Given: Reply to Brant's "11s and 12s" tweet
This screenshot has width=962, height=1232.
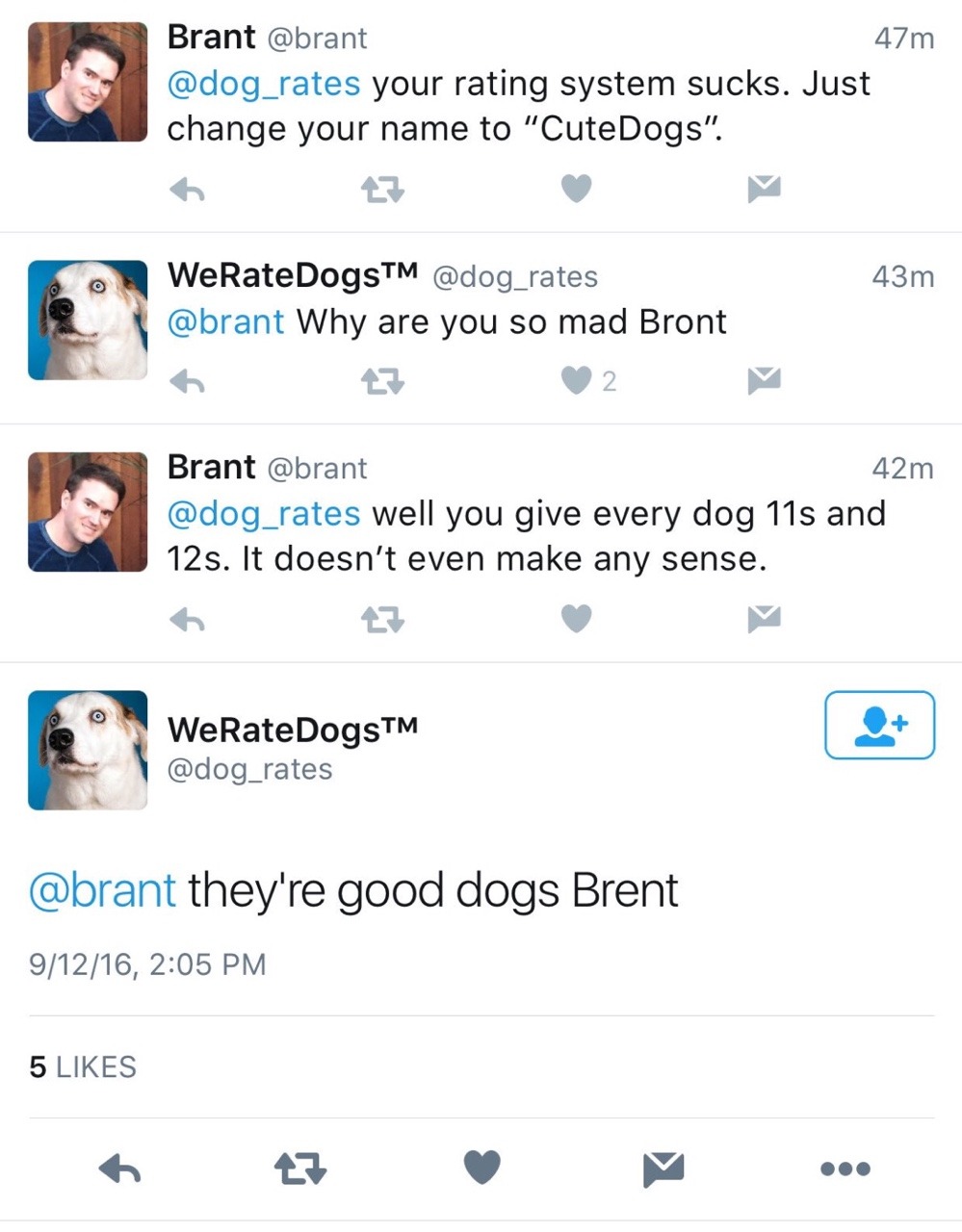Looking at the screenshot, I should coord(187,620).
